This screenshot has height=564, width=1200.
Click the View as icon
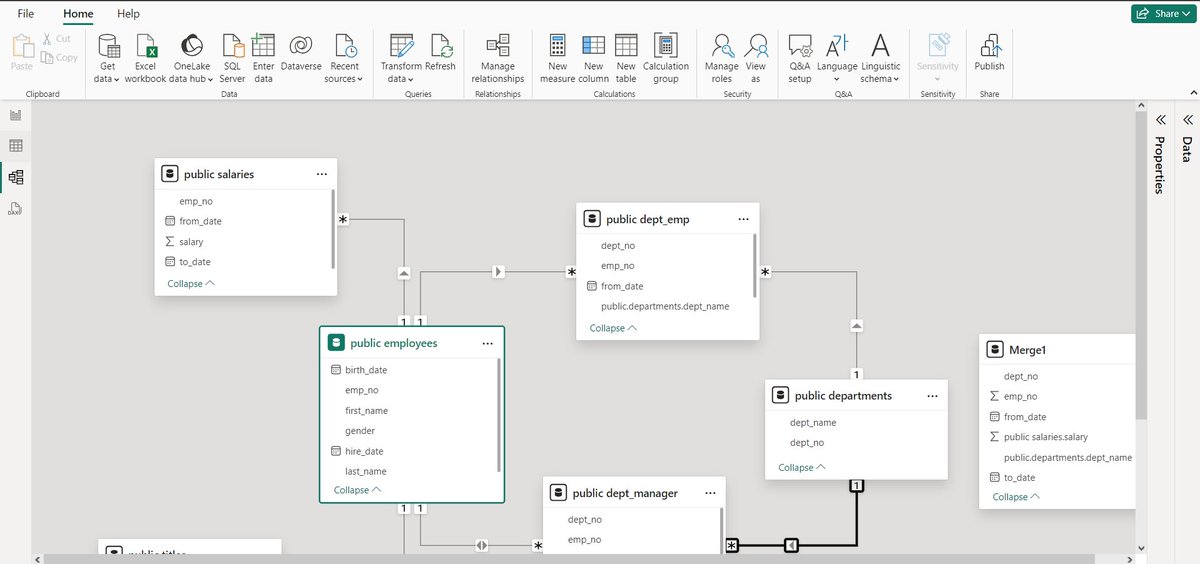coord(756,45)
